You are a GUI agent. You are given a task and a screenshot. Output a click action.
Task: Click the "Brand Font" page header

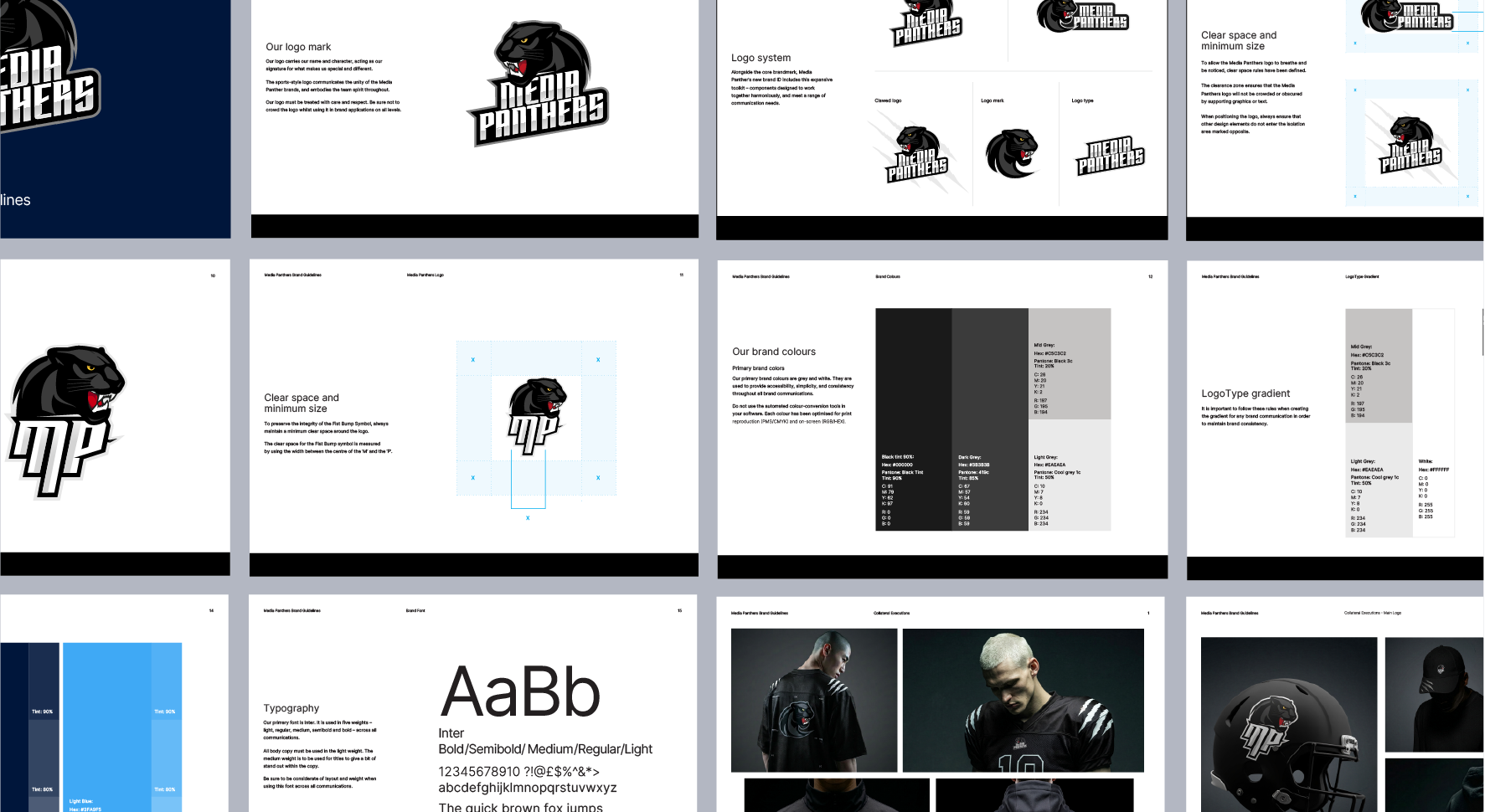(415, 610)
